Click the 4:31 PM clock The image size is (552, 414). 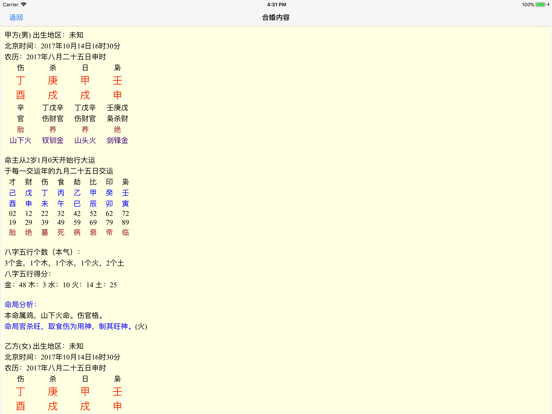point(276,5)
